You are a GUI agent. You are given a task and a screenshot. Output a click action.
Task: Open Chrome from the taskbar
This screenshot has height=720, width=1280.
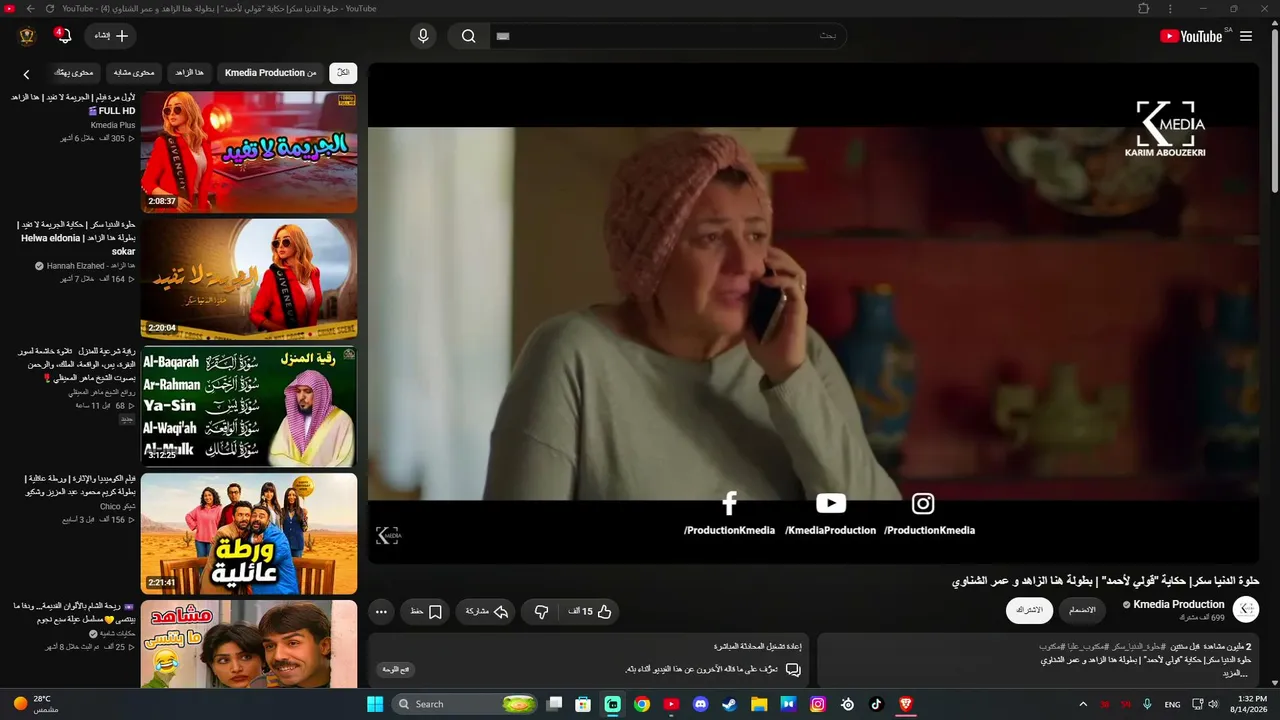(642, 704)
